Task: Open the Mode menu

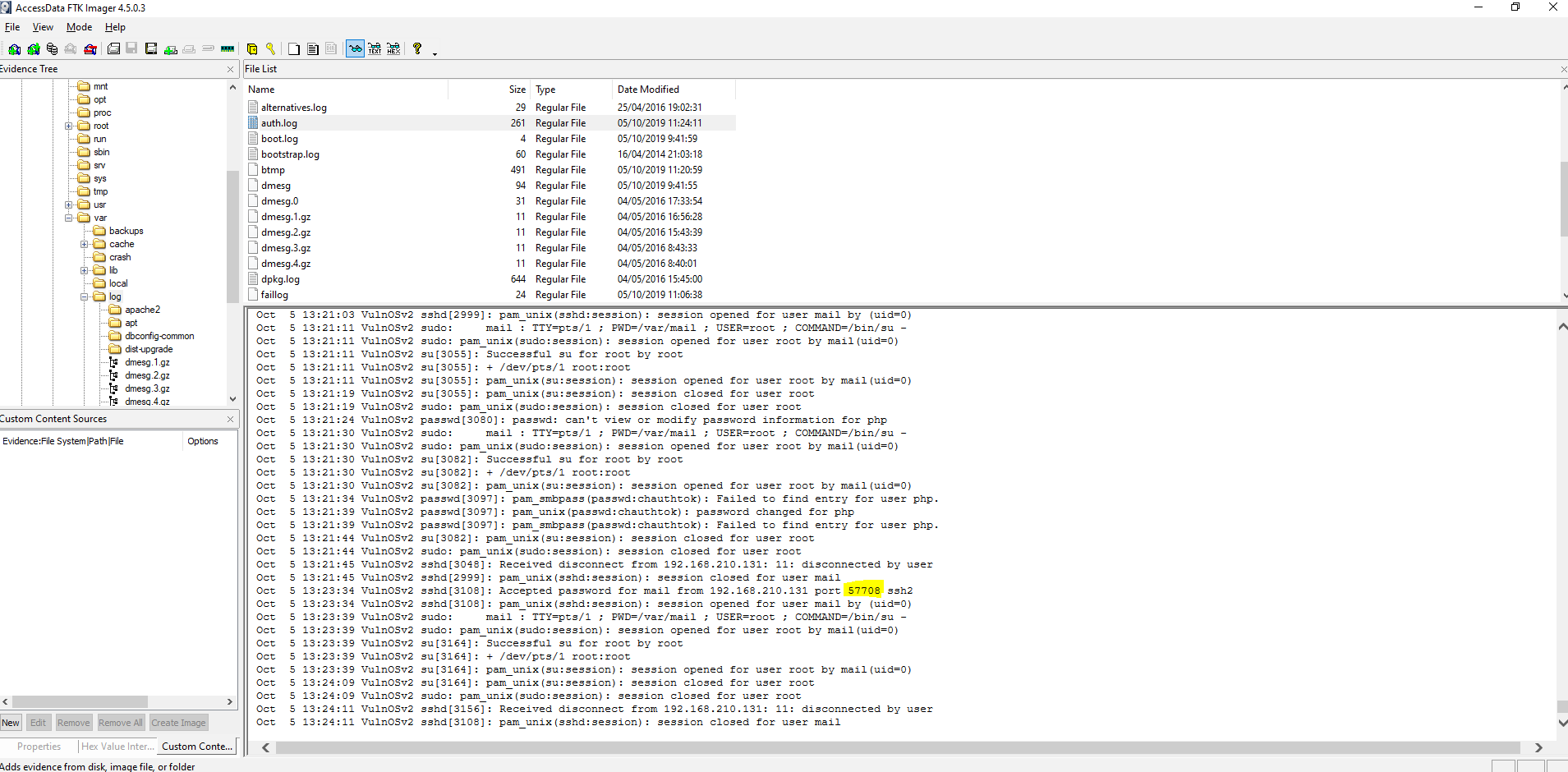Action: 79,27
